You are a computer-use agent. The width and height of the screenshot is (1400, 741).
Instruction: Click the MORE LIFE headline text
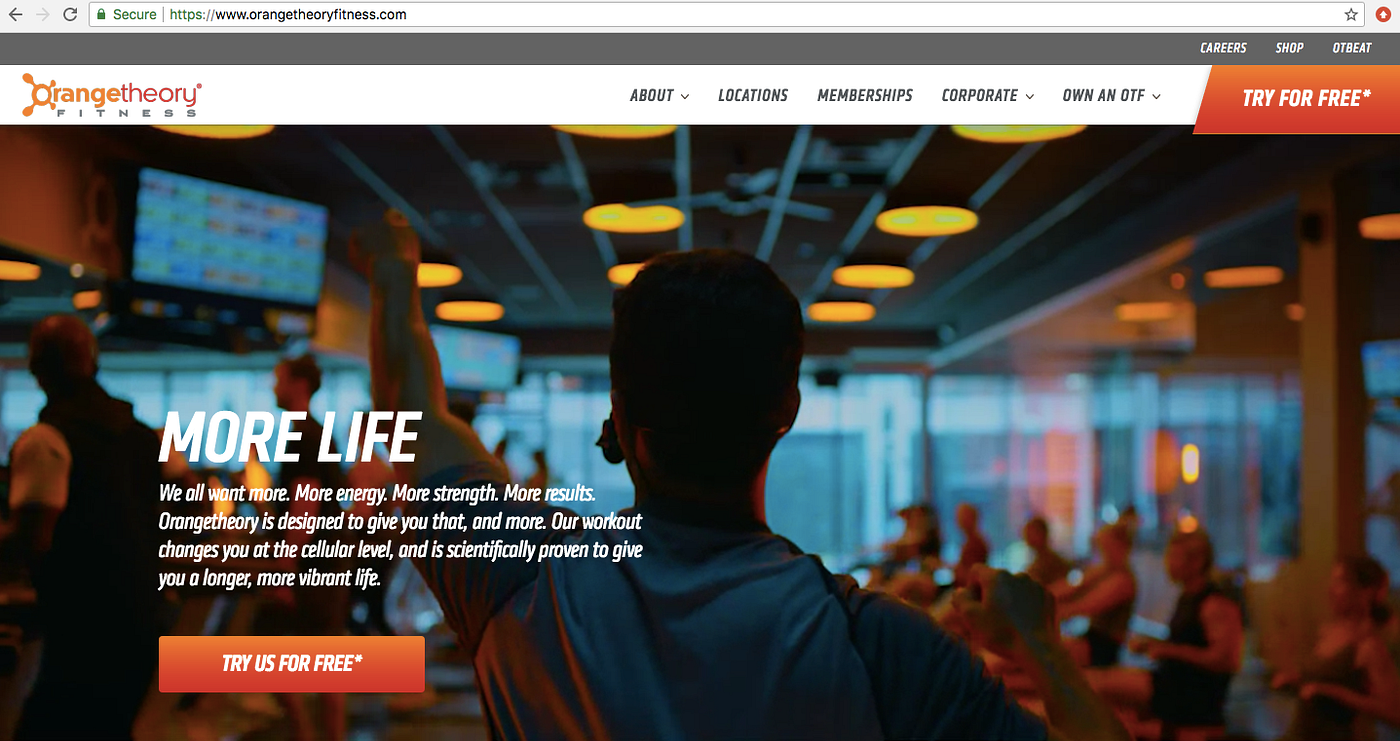290,438
